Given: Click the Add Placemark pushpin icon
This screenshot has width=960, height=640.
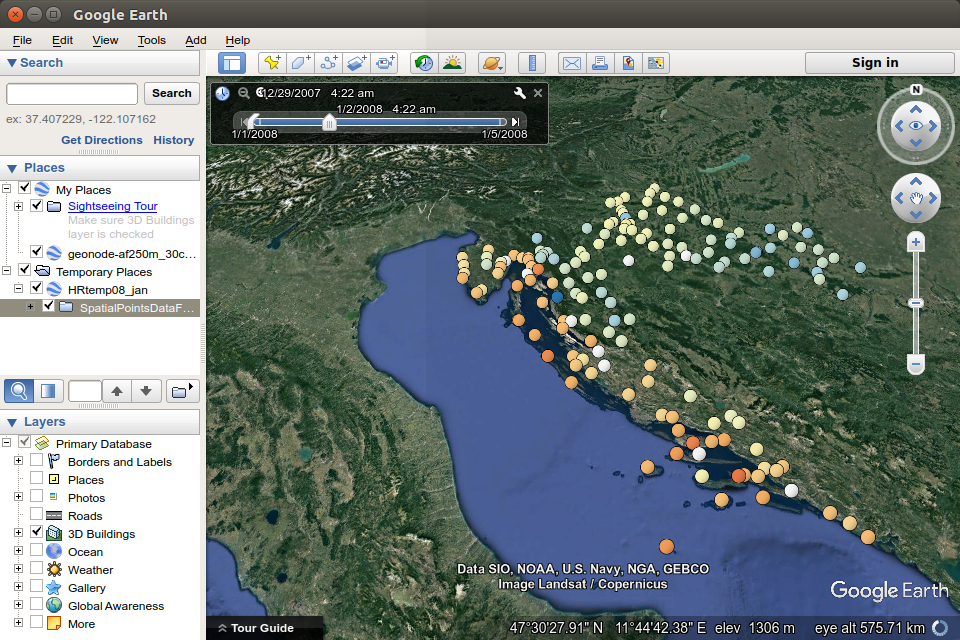Looking at the screenshot, I should (271, 63).
